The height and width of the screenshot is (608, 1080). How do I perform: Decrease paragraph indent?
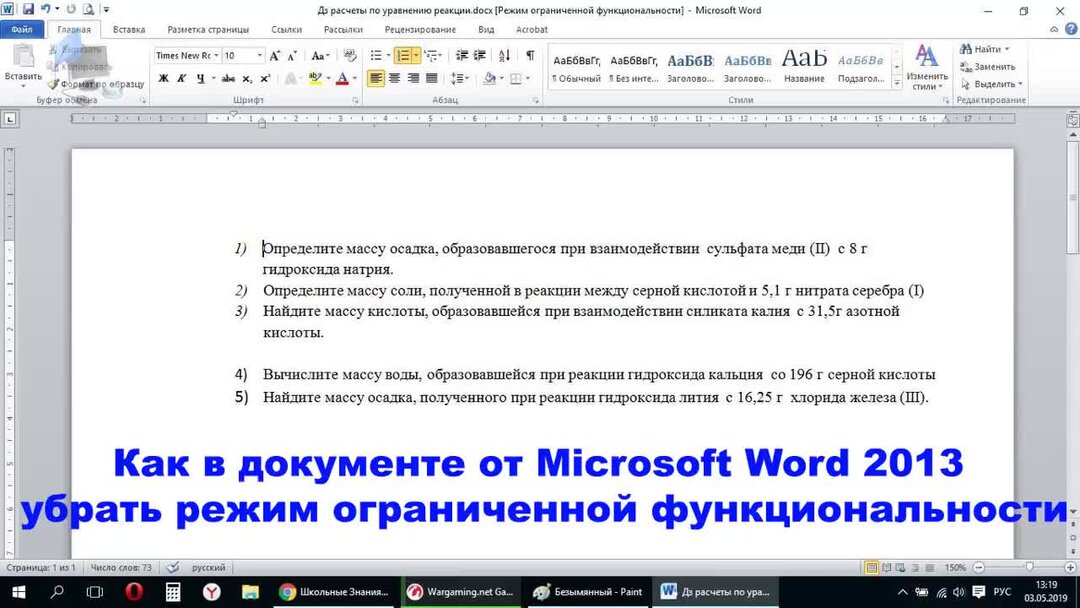coord(461,56)
